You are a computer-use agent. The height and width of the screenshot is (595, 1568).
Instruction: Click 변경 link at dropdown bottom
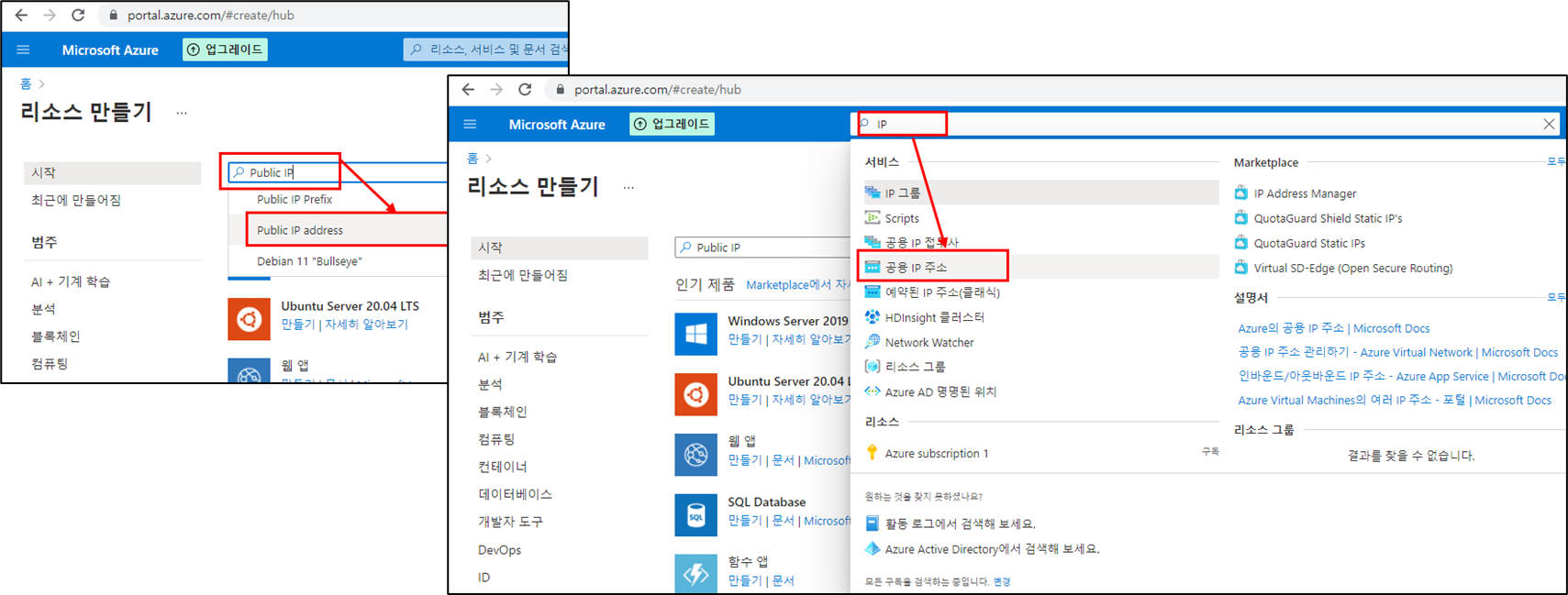click(1001, 581)
